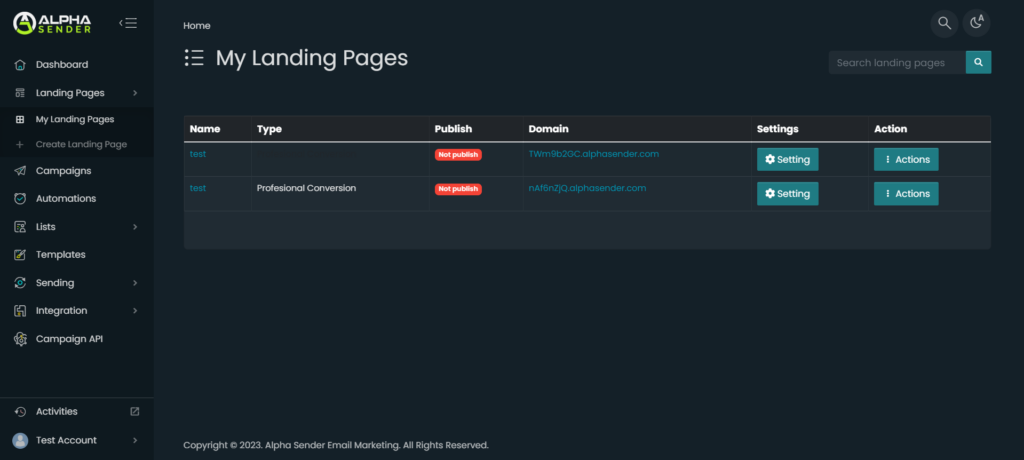
Task: Expand the Sending menu chevron
Action: (x=135, y=283)
